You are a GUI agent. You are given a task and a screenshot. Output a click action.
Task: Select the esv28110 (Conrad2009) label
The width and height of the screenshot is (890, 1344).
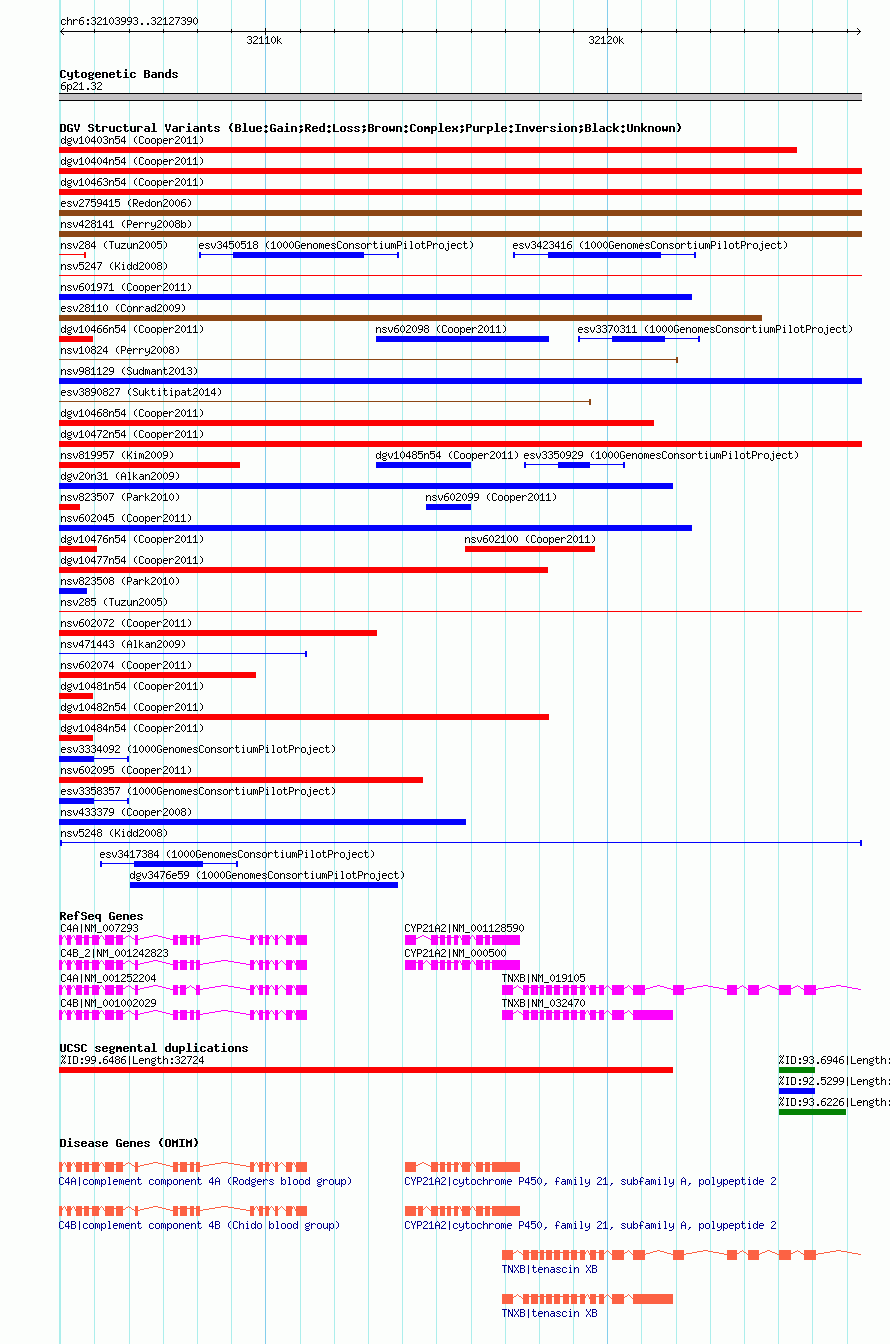pos(123,308)
